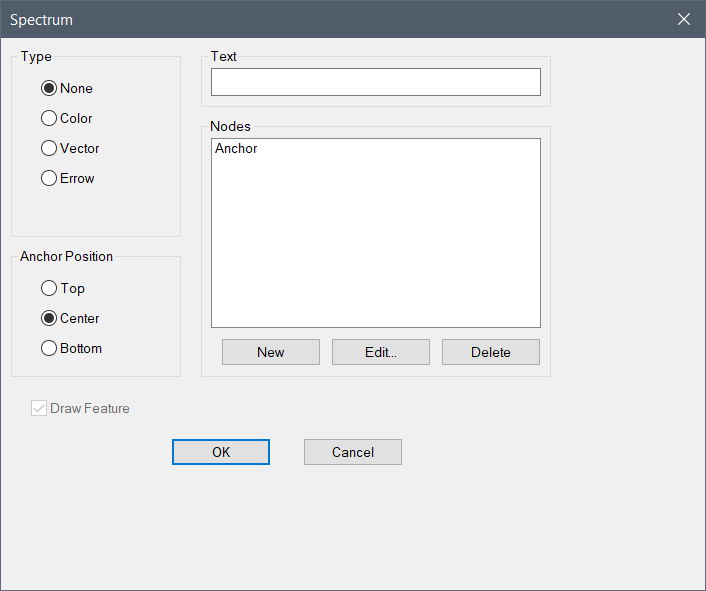Image resolution: width=706 pixels, height=591 pixels.
Task: Choose the Color type option
Action: click(49, 118)
